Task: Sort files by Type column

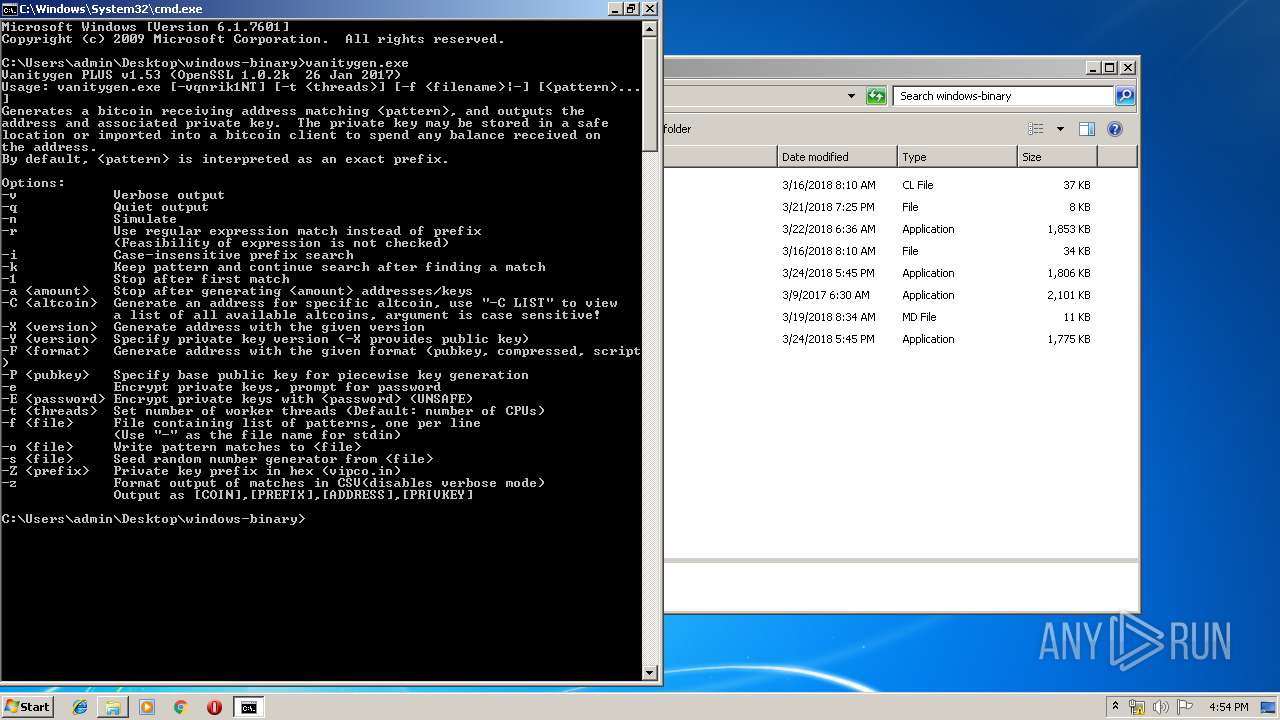Action: click(957, 157)
